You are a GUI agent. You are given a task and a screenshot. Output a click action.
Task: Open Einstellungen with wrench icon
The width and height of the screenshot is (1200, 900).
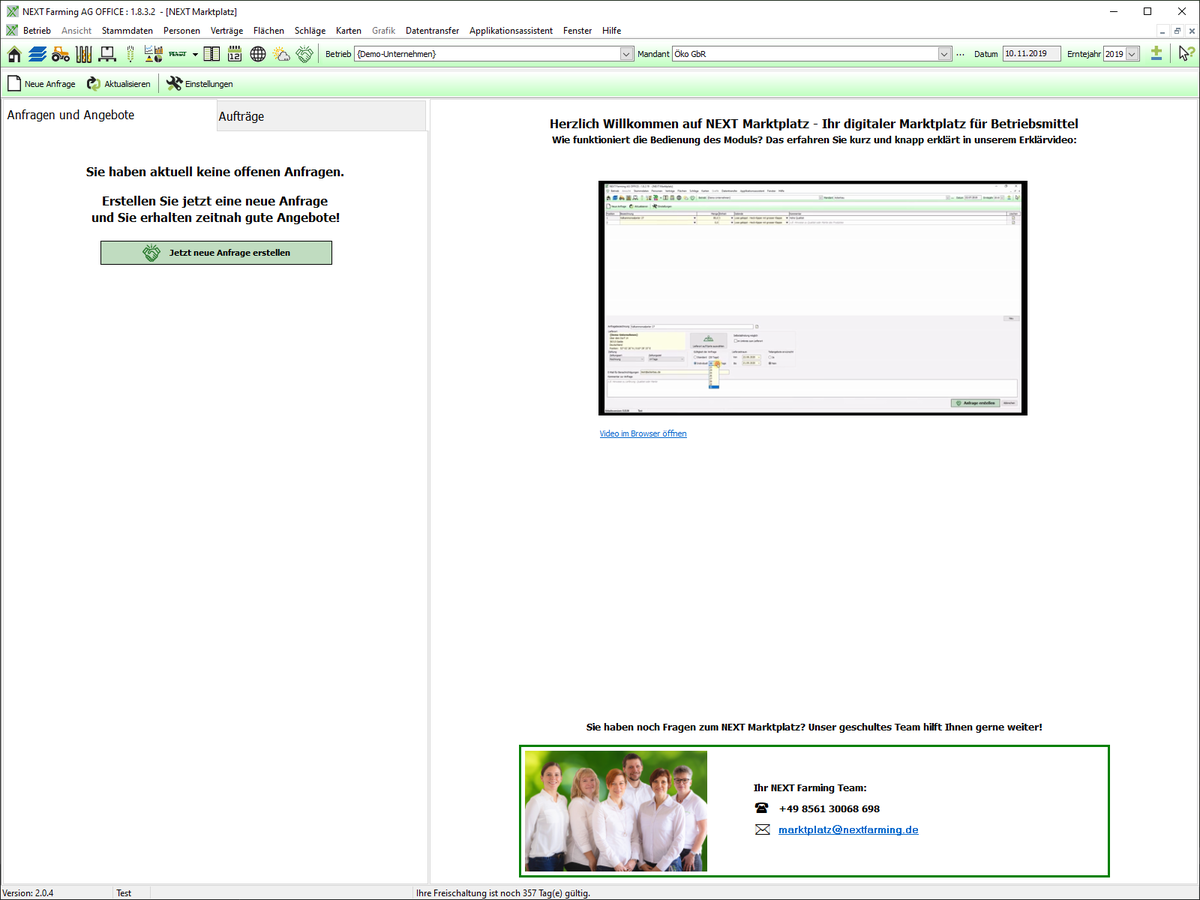click(x=200, y=84)
